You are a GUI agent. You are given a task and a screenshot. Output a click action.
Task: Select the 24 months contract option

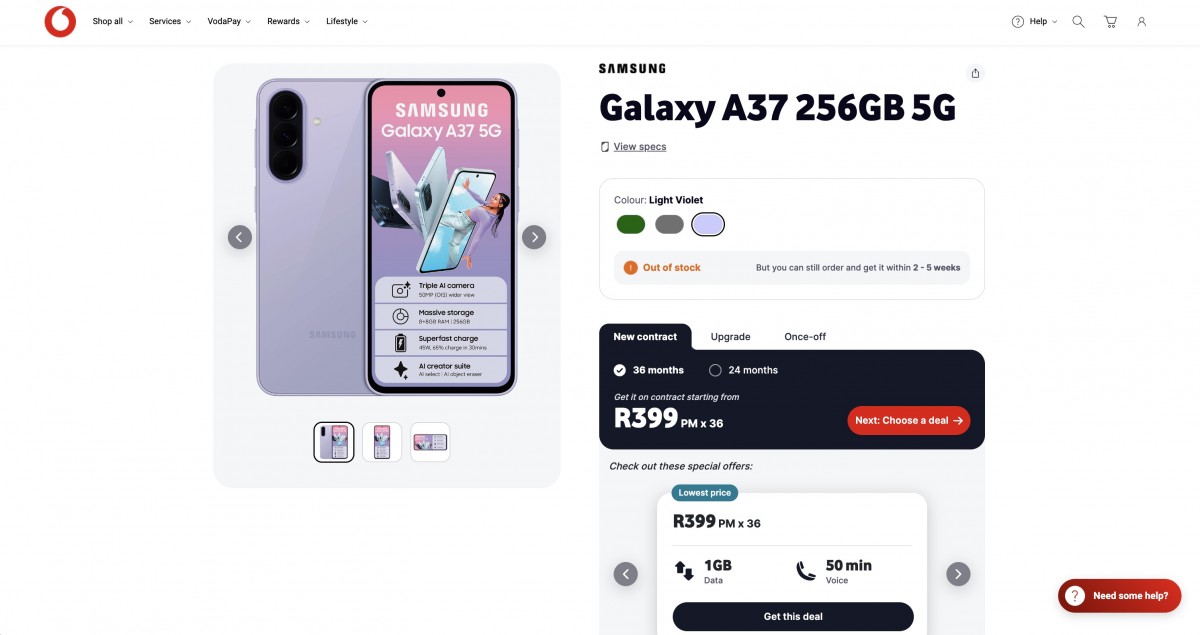[x=715, y=370]
